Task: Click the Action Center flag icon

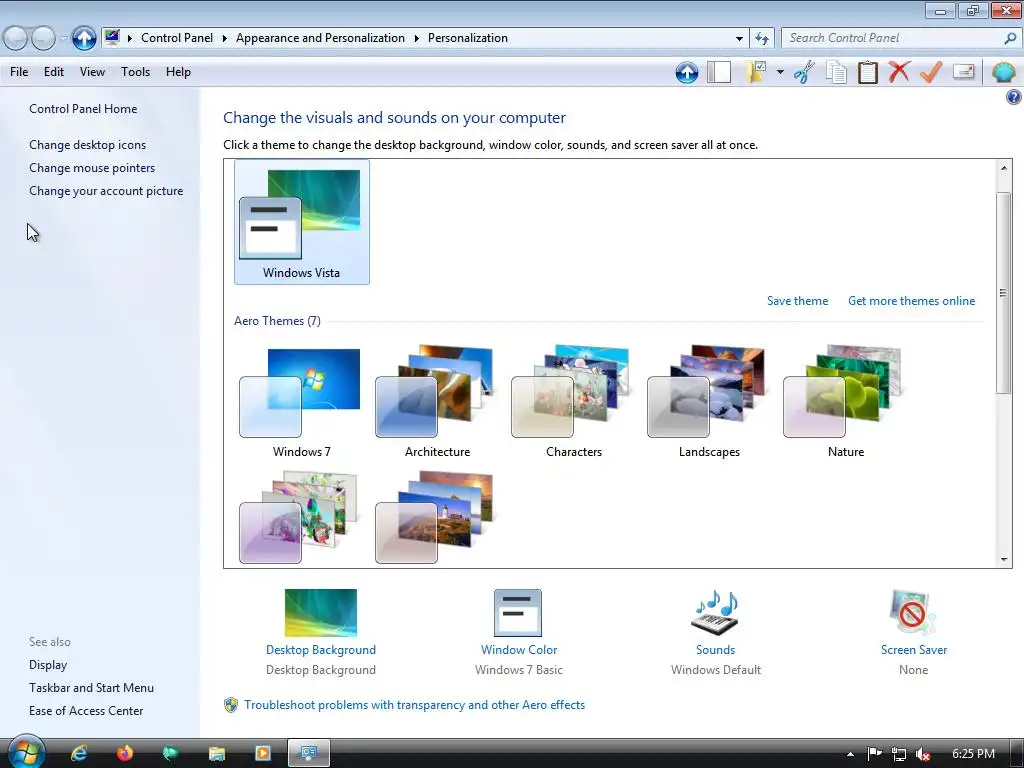Action: click(x=874, y=754)
